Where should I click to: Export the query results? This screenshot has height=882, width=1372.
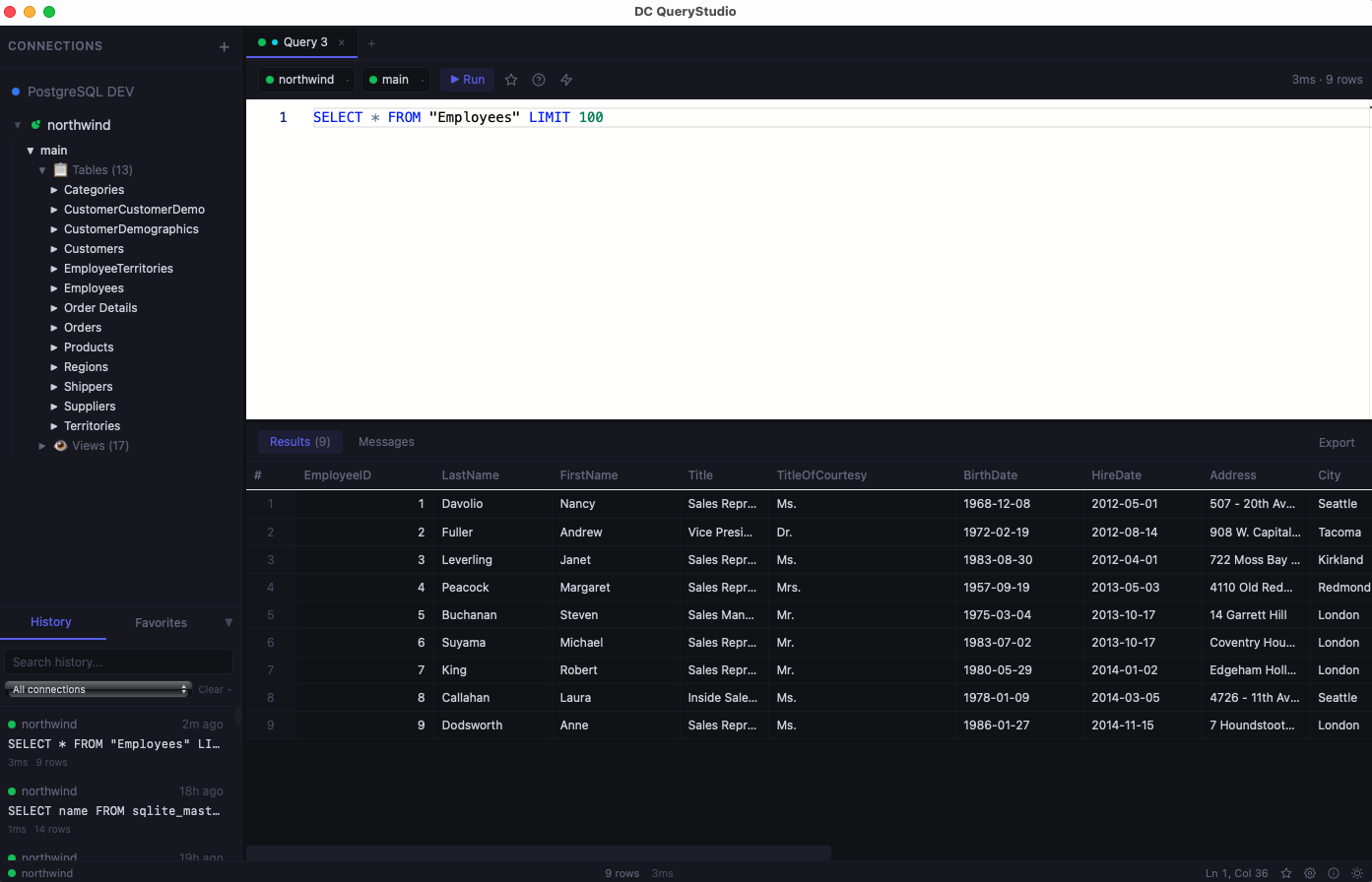click(x=1337, y=443)
